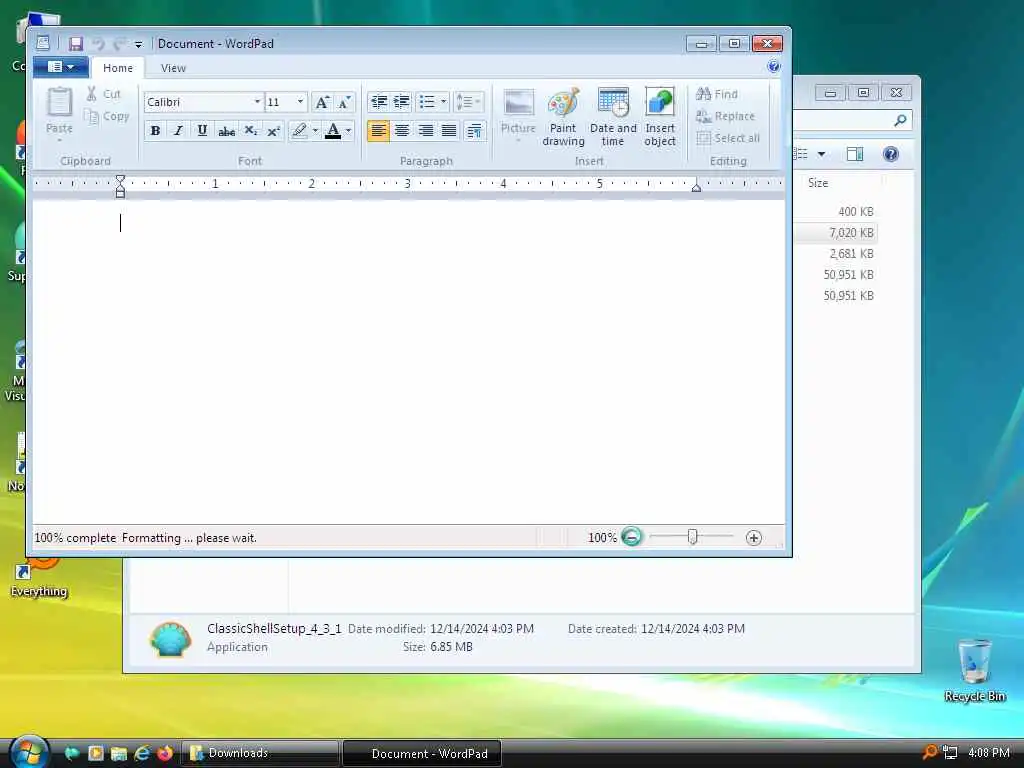The image size is (1024, 768).
Task: Open the font size 11 dropdown
Action: tap(300, 102)
